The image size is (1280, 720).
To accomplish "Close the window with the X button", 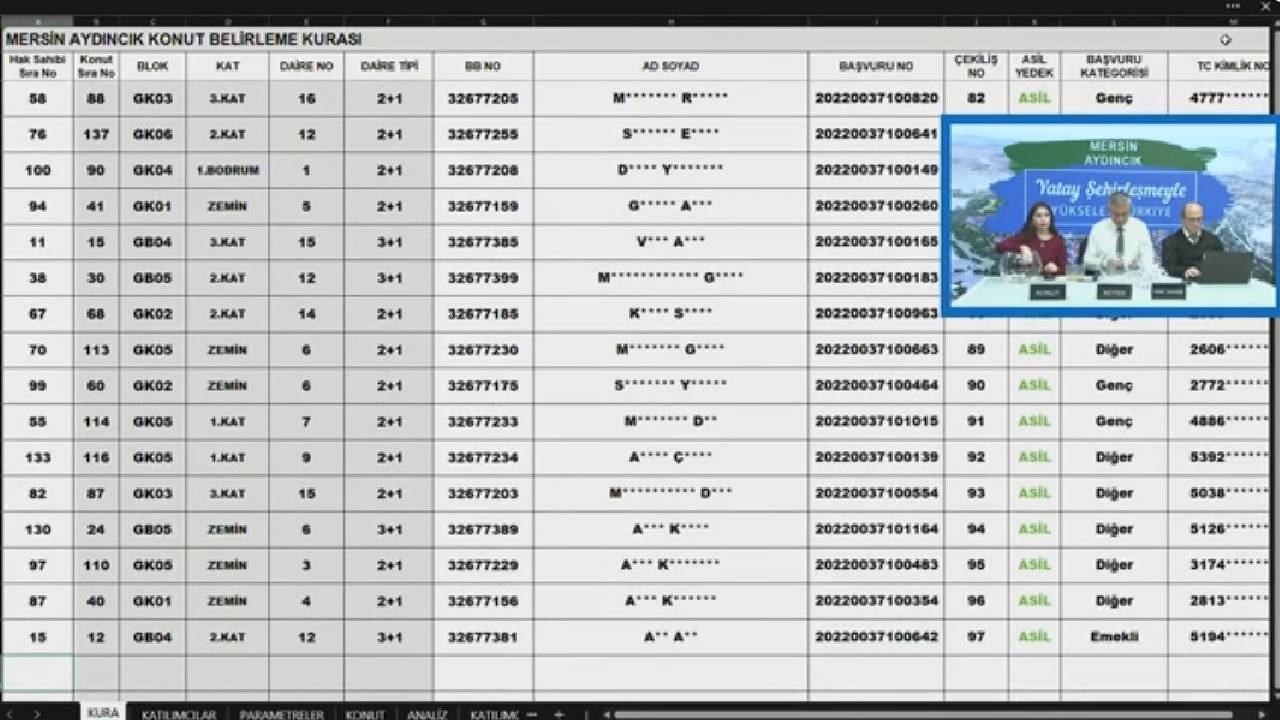I will (1264, 6).
